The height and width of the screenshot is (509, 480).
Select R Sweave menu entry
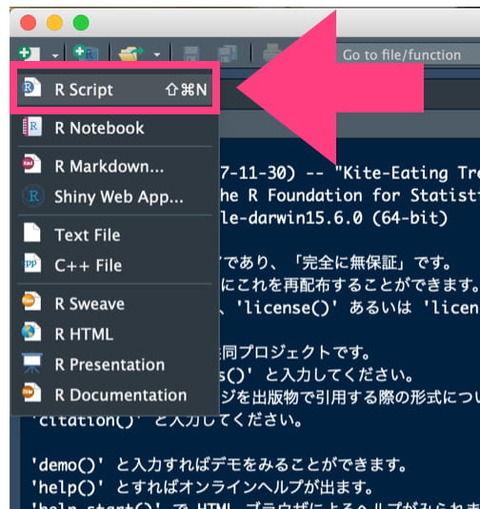point(115,304)
